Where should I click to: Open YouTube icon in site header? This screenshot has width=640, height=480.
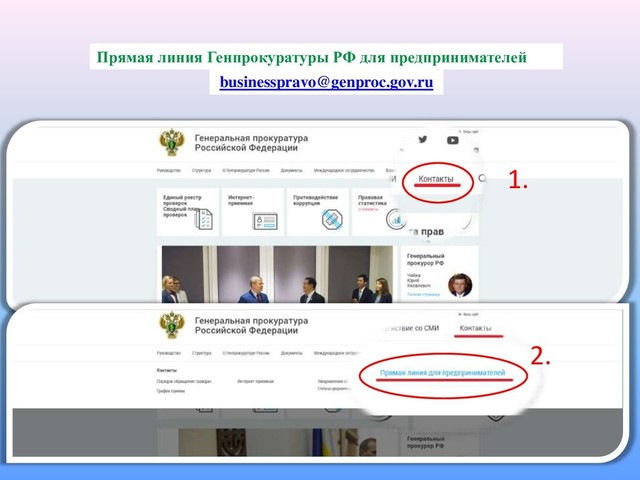click(x=452, y=140)
